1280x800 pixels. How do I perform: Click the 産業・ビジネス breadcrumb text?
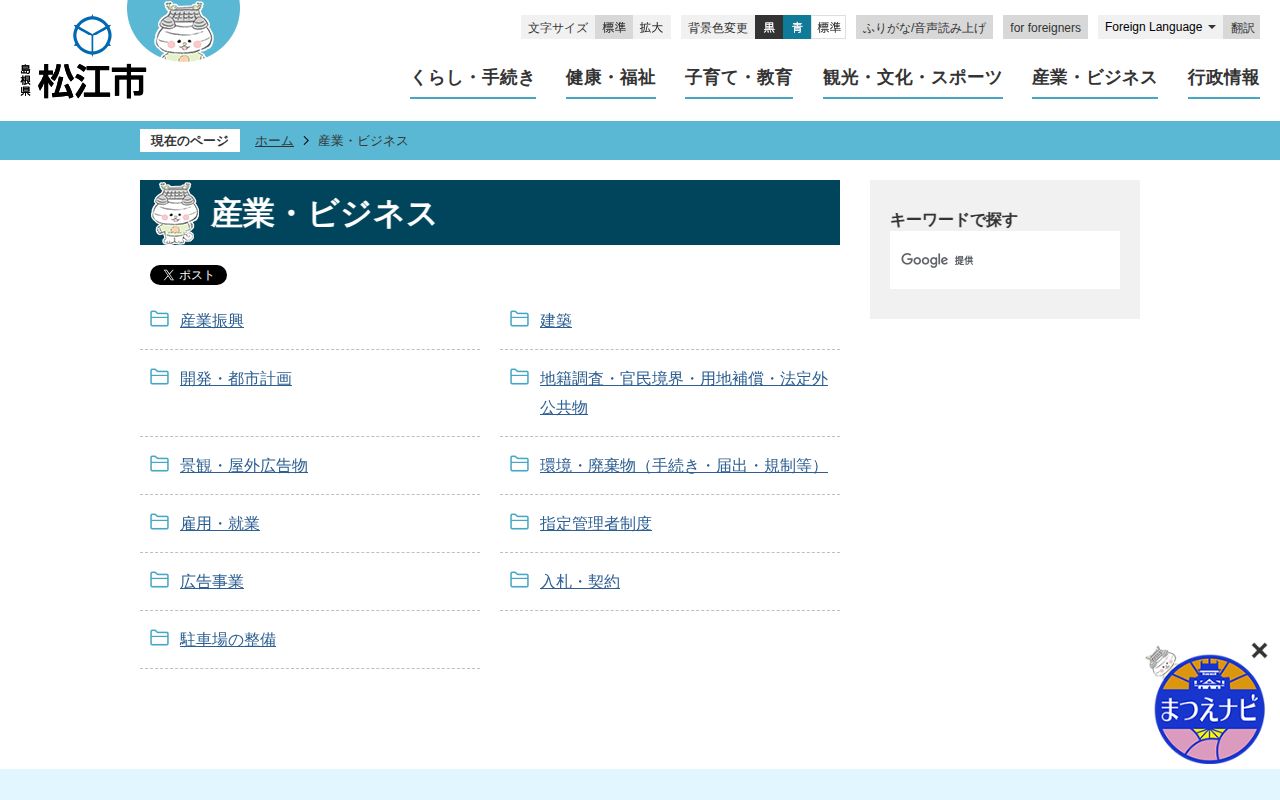[363, 141]
